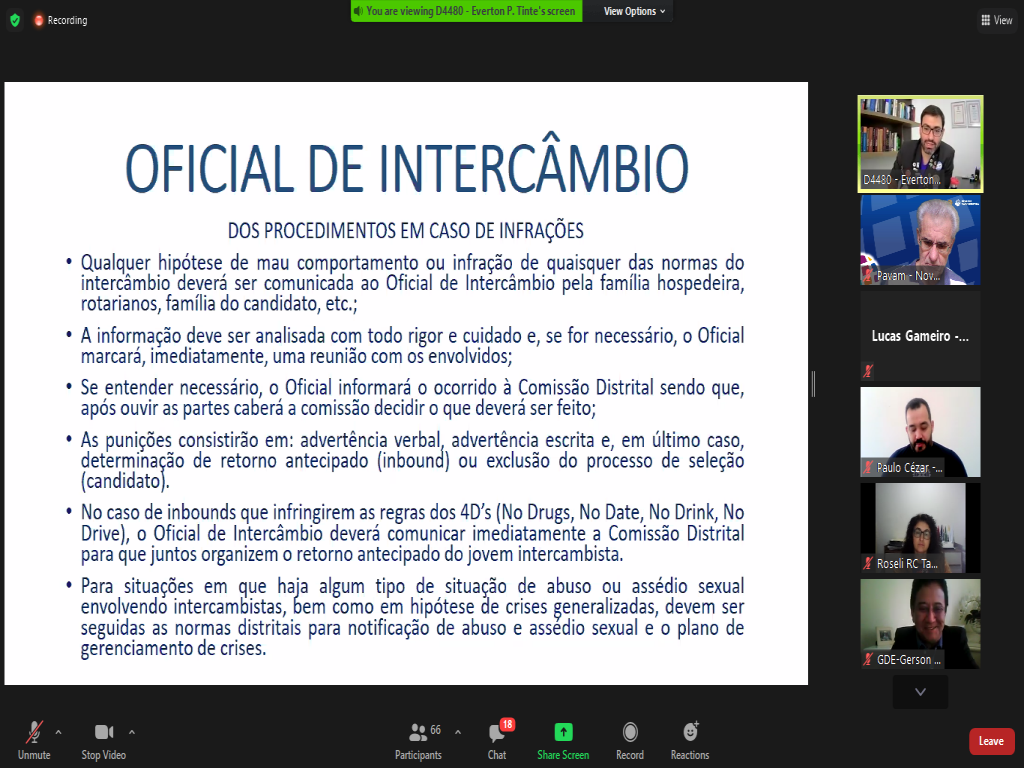Viewport: 1024px width, 768px height.
Task: Open the Participants panel
Action: click(x=418, y=740)
